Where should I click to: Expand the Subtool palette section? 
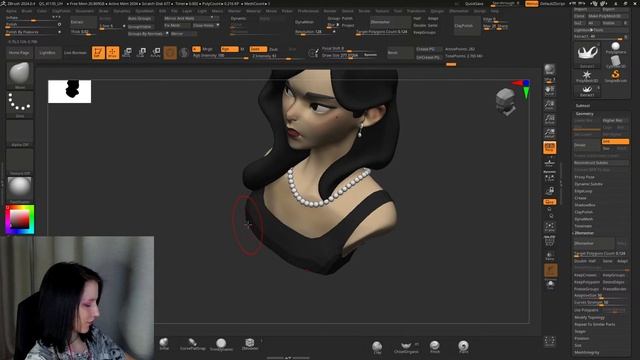click(x=582, y=105)
